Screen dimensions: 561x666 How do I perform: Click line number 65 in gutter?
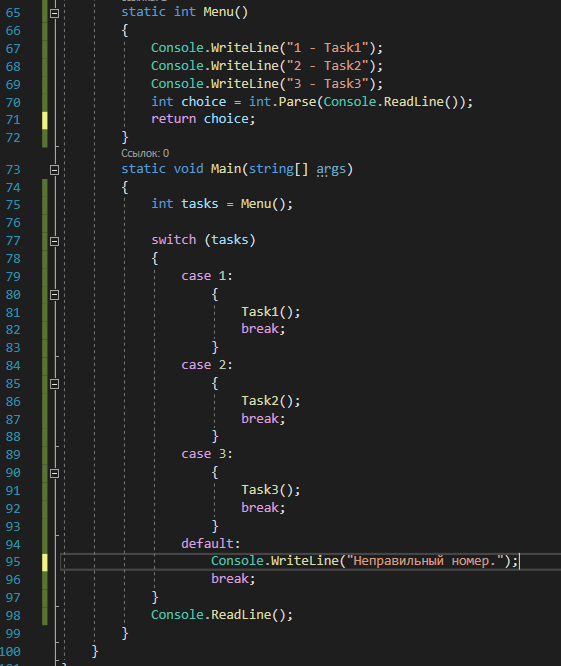click(x=13, y=13)
